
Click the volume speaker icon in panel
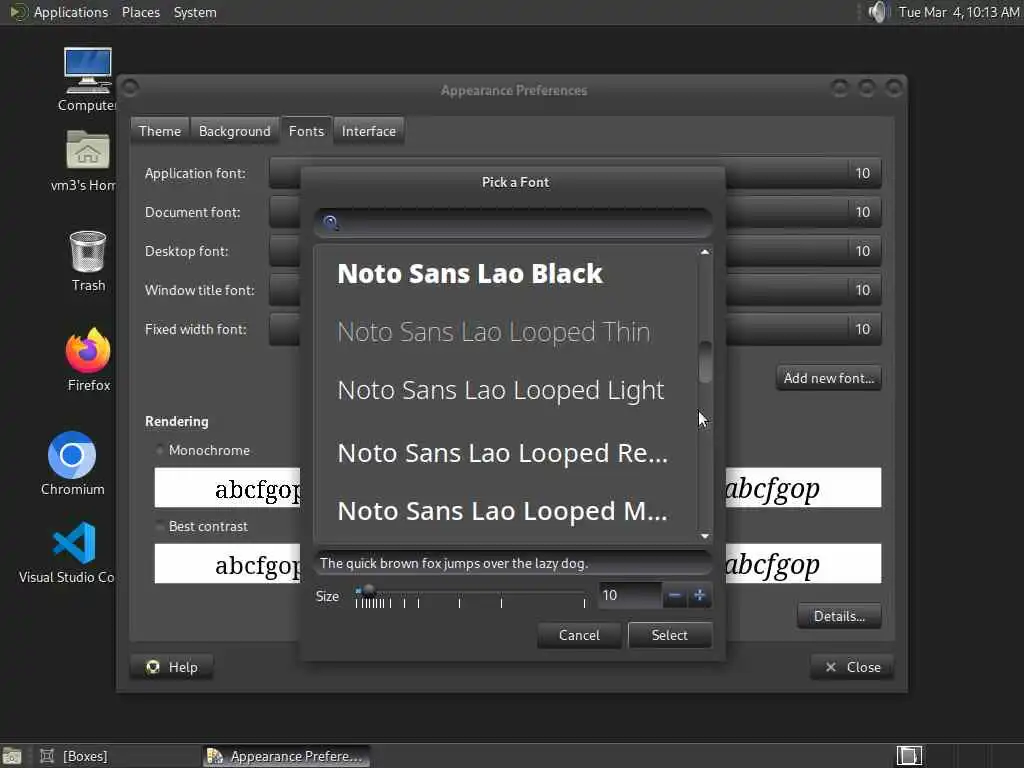tap(879, 12)
